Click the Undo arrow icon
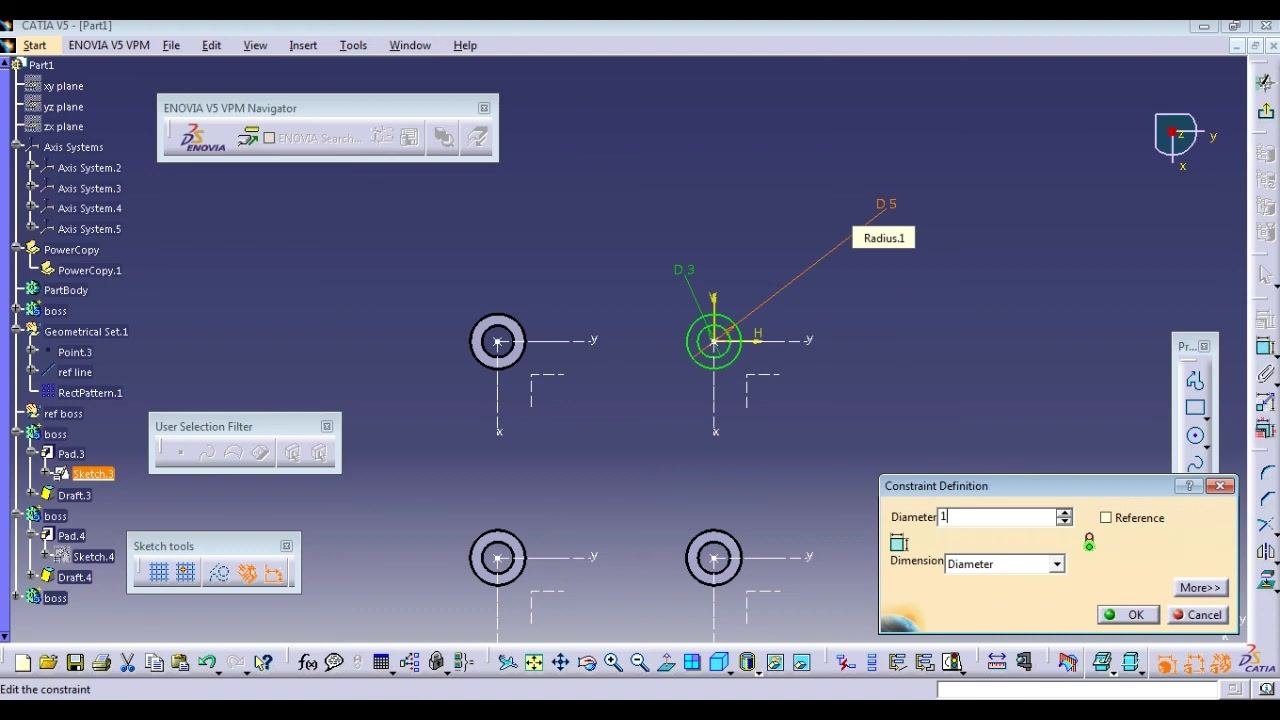Image resolution: width=1280 pixels, height=720 pixels. 207,662
